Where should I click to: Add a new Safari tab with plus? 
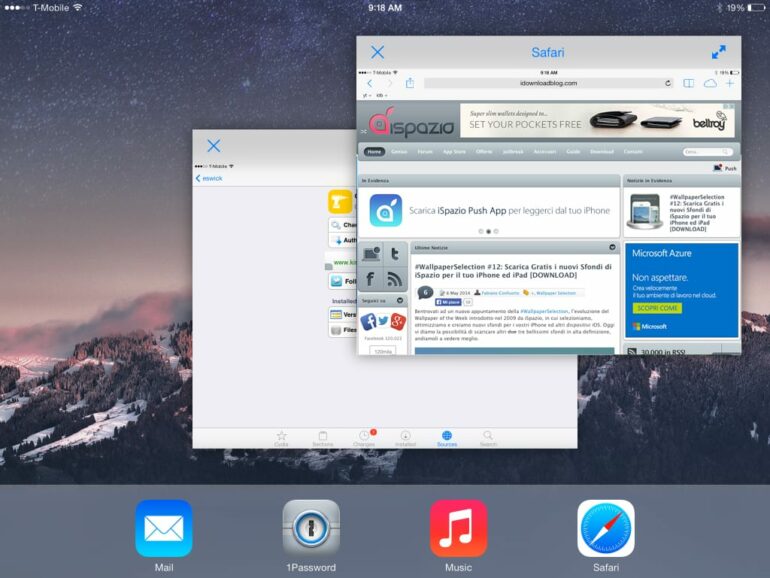(x=730, y=83)
